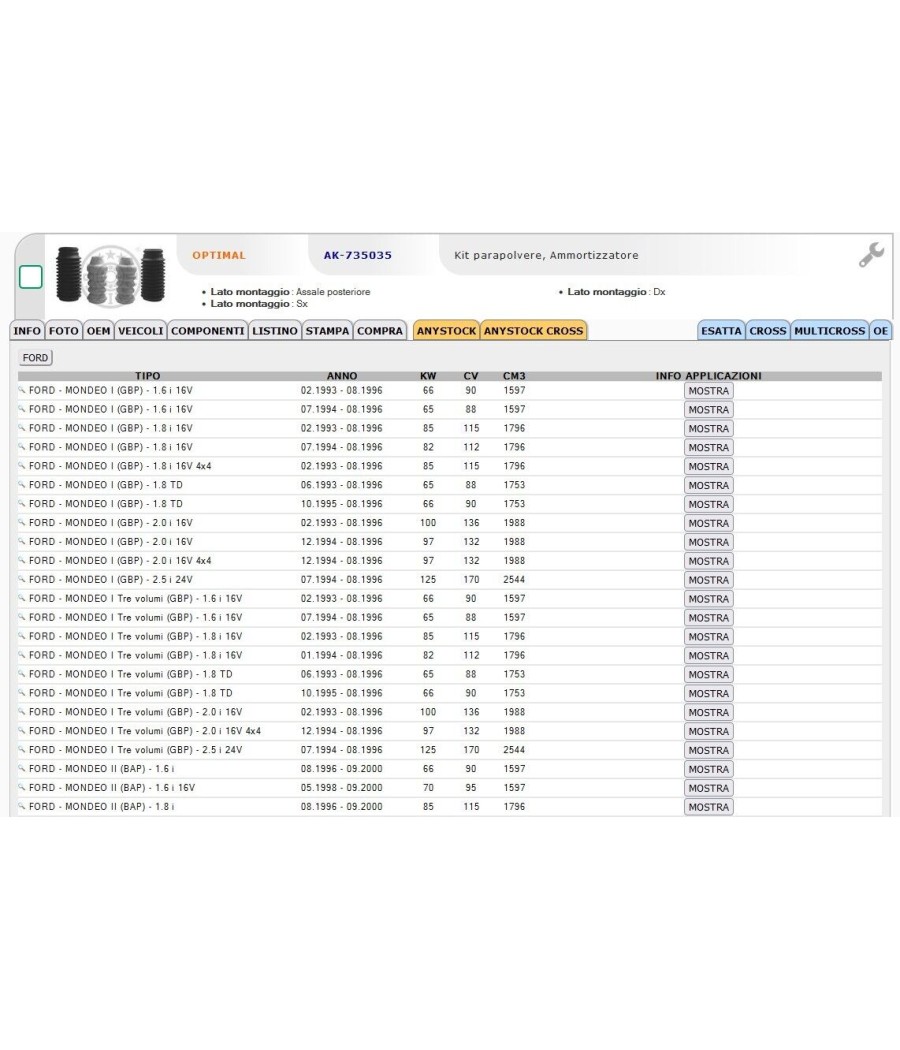Click magnifier icon for Mondeo II (BAP) 1.8 i
This screenshot has width=900, height=1050.
21,806
